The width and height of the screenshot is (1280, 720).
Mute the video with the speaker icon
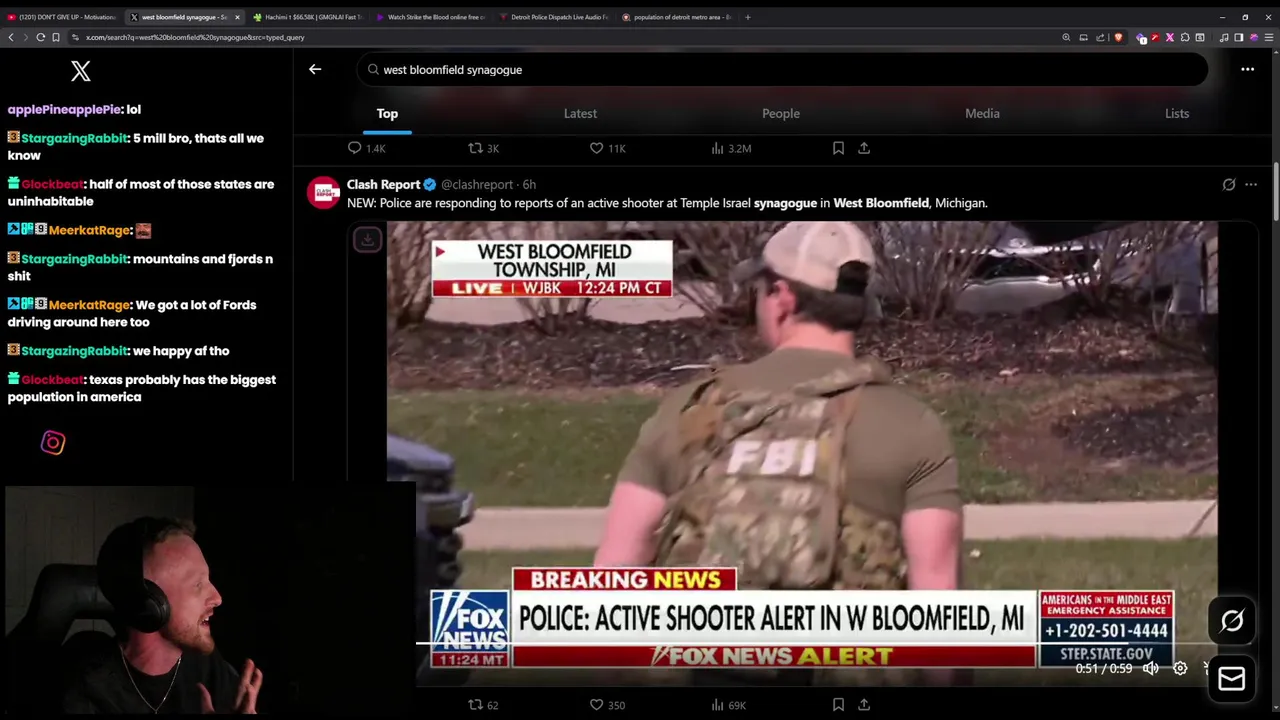coord(1151,668)
